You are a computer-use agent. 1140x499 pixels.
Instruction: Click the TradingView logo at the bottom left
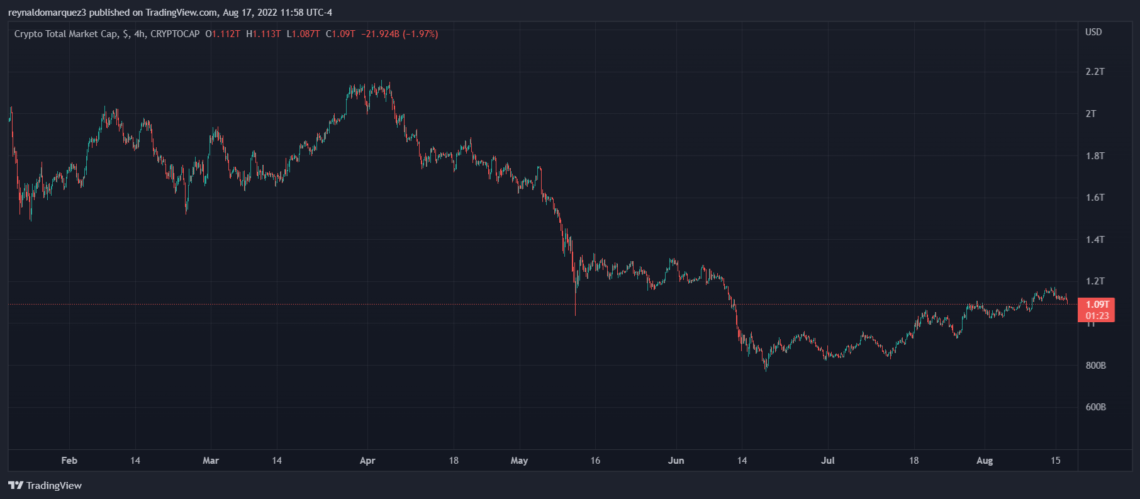tap(45, 485)
